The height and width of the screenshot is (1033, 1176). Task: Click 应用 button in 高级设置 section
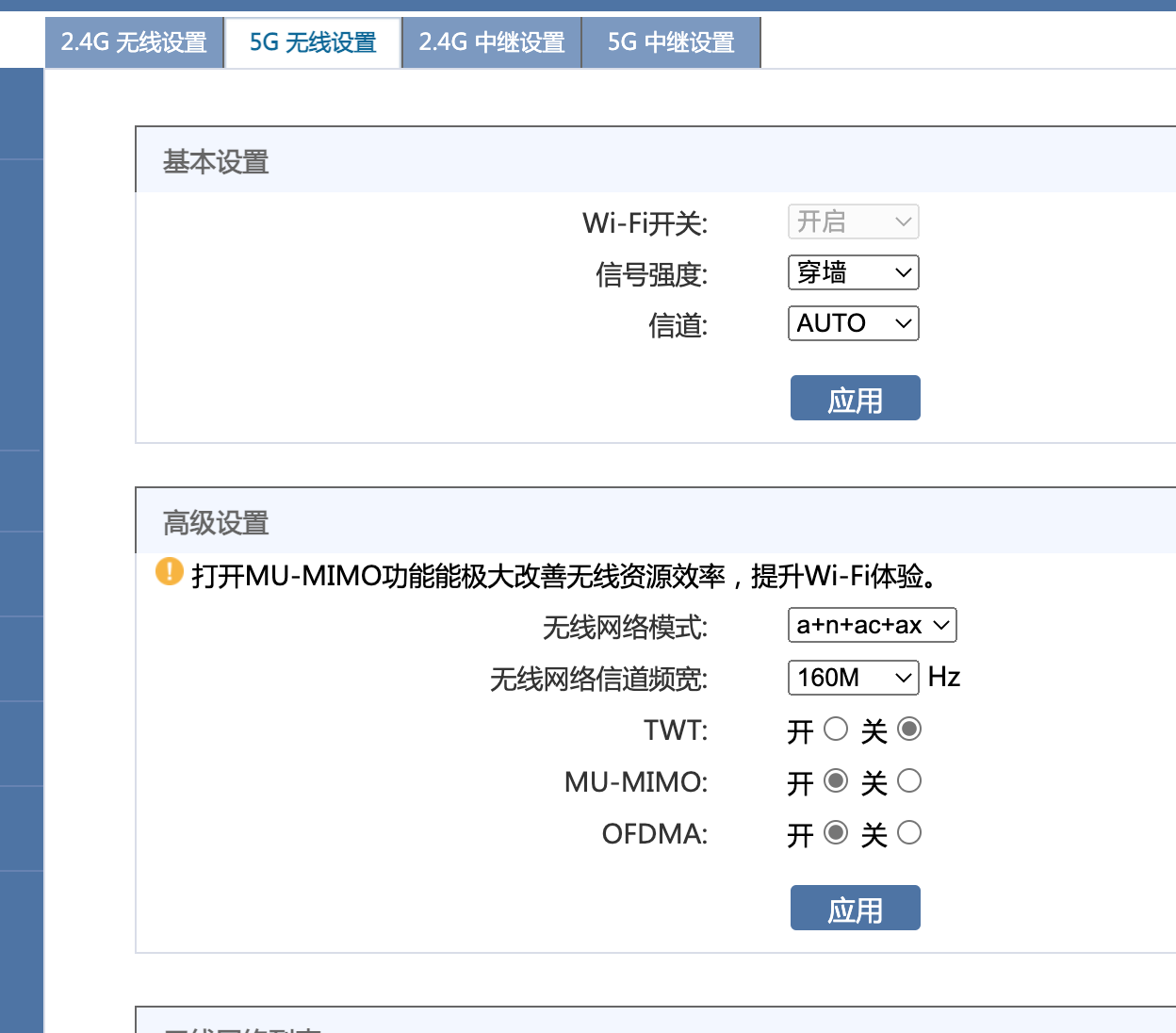click(x=855, y=909)
